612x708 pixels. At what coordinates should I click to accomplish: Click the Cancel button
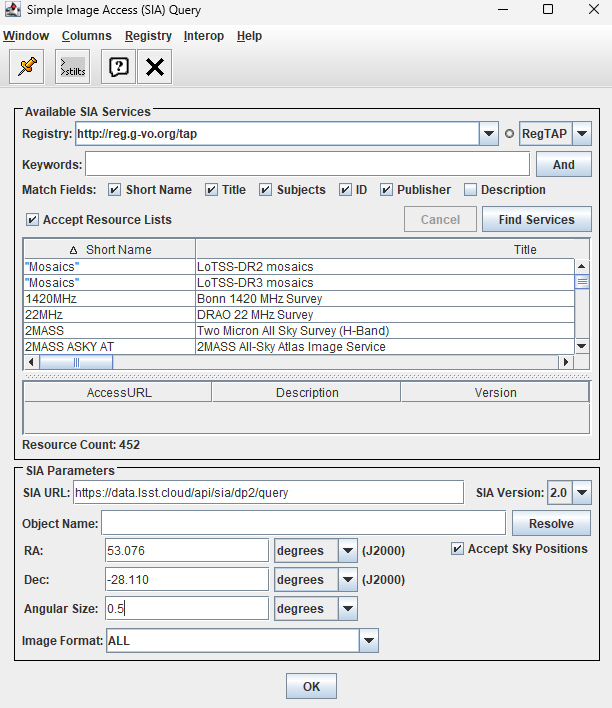pos(440,219)
